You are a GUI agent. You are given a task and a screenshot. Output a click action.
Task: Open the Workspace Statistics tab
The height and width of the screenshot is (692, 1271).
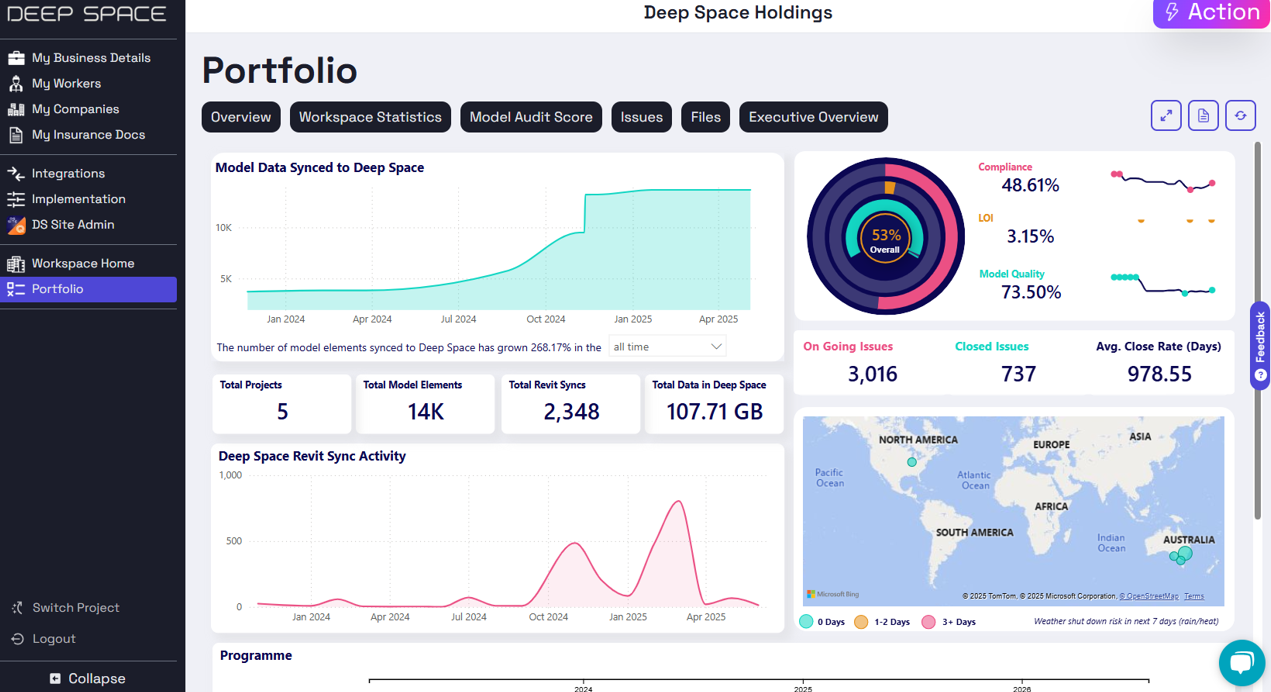370,117
